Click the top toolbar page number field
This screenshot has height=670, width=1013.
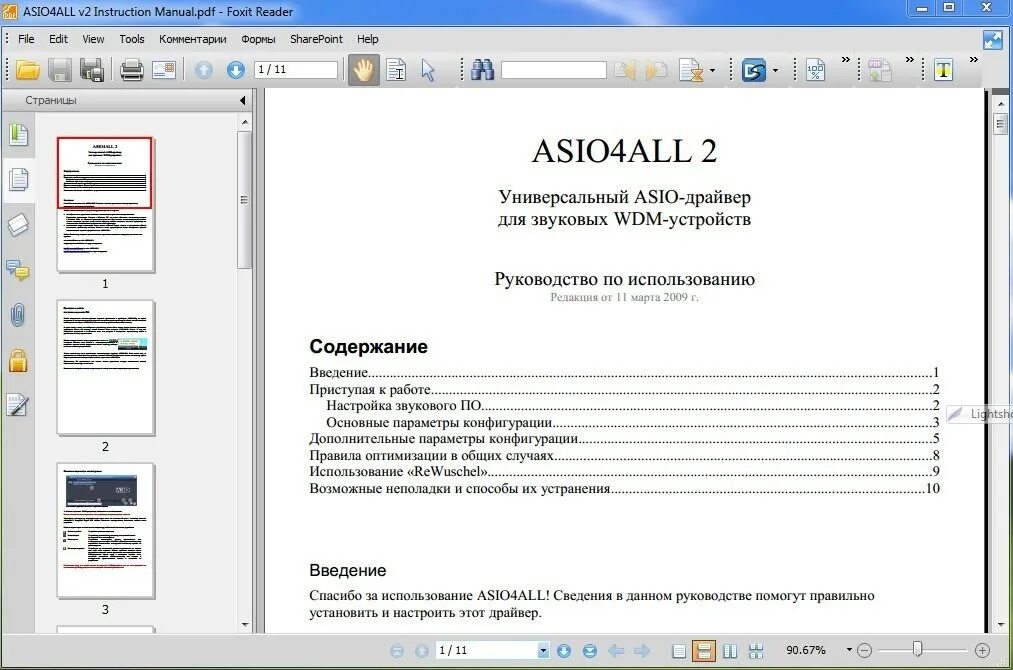pyautogui.click(x=296, y=69)
